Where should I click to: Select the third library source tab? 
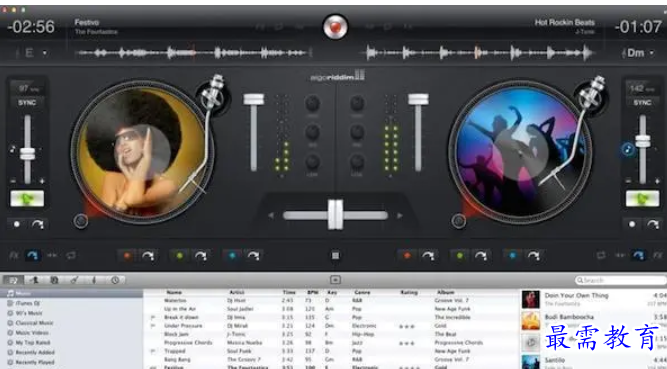pyautogui.click(x=54, y=280)
